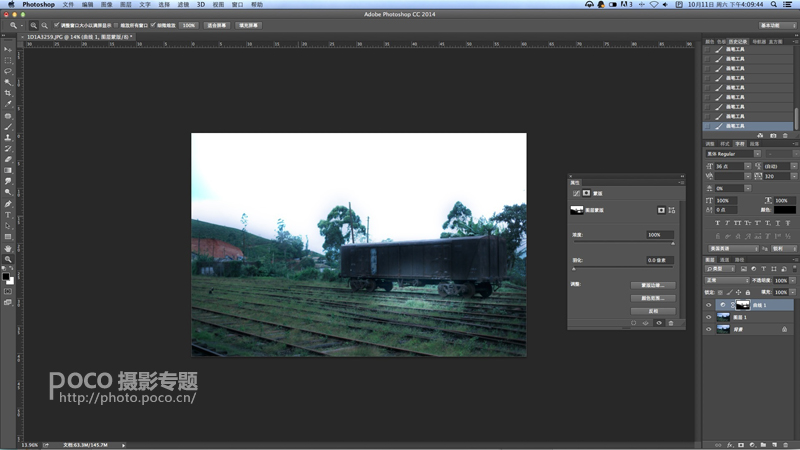Select the Brush tool in toolbox
Image resolution: width=800 pixels, height=450 pixels.
click(8, 127)
